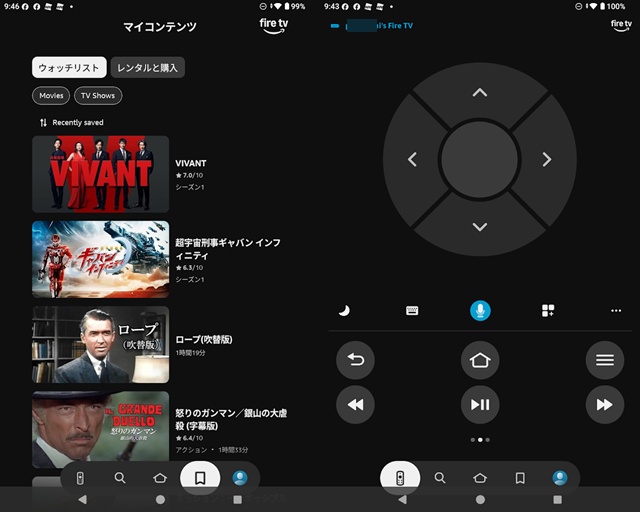This screenshot has height=512, width=640.
Task: Open the keyboard input icon
Action: click(412, 311)
